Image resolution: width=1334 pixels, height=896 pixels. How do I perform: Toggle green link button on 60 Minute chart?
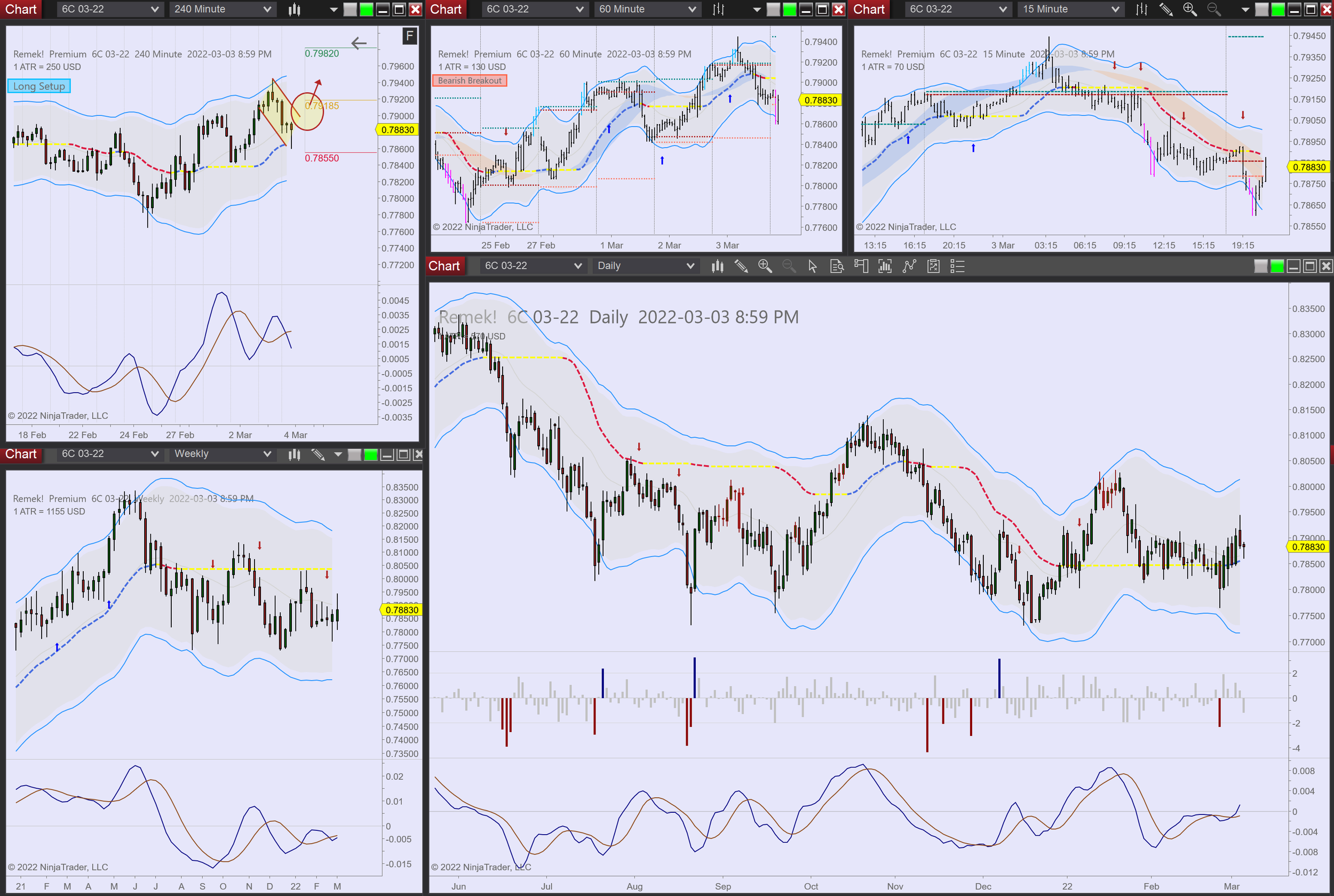(x=789, y=9)
